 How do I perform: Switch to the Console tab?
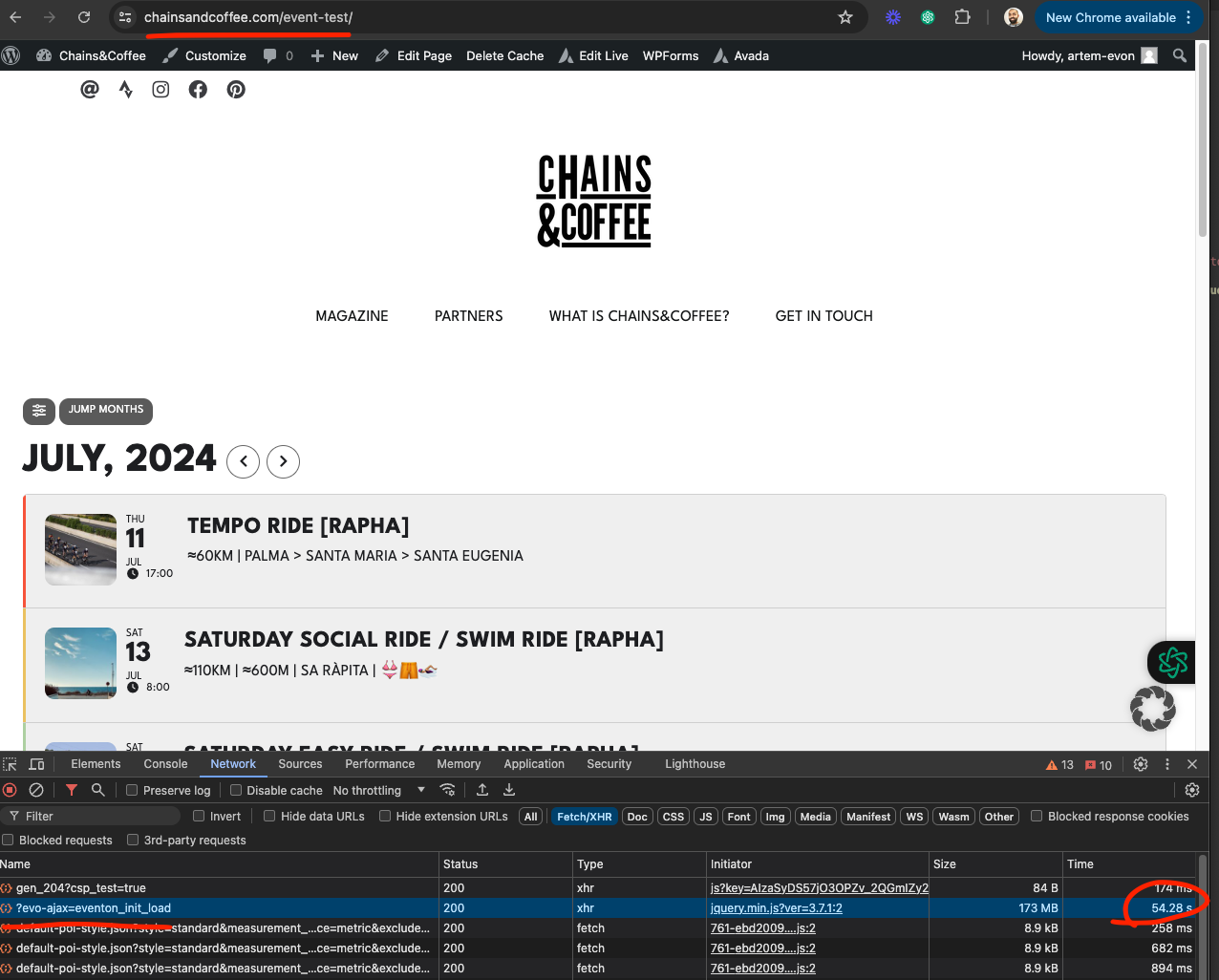[165, 764]
